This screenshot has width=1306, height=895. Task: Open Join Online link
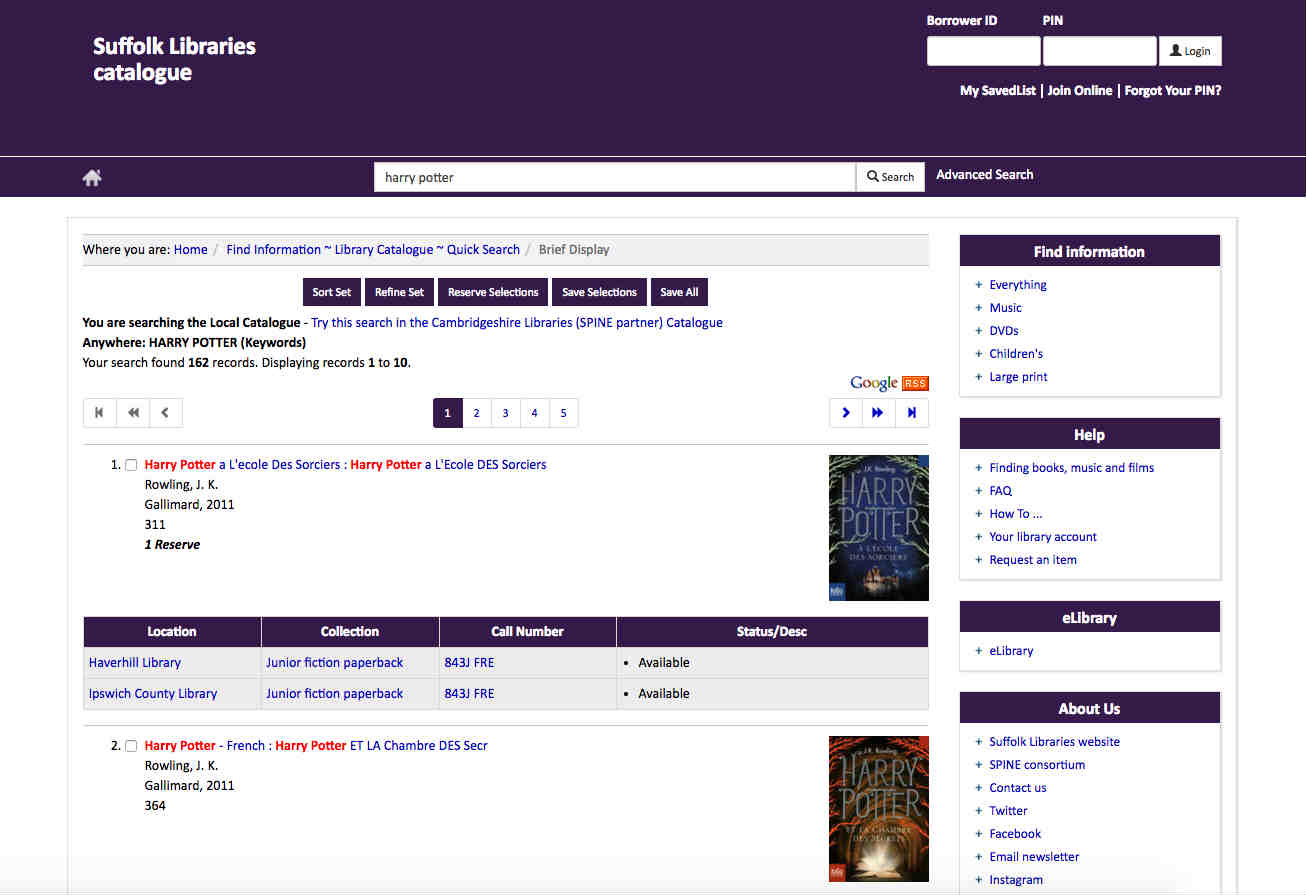(x=1080, y=91)
